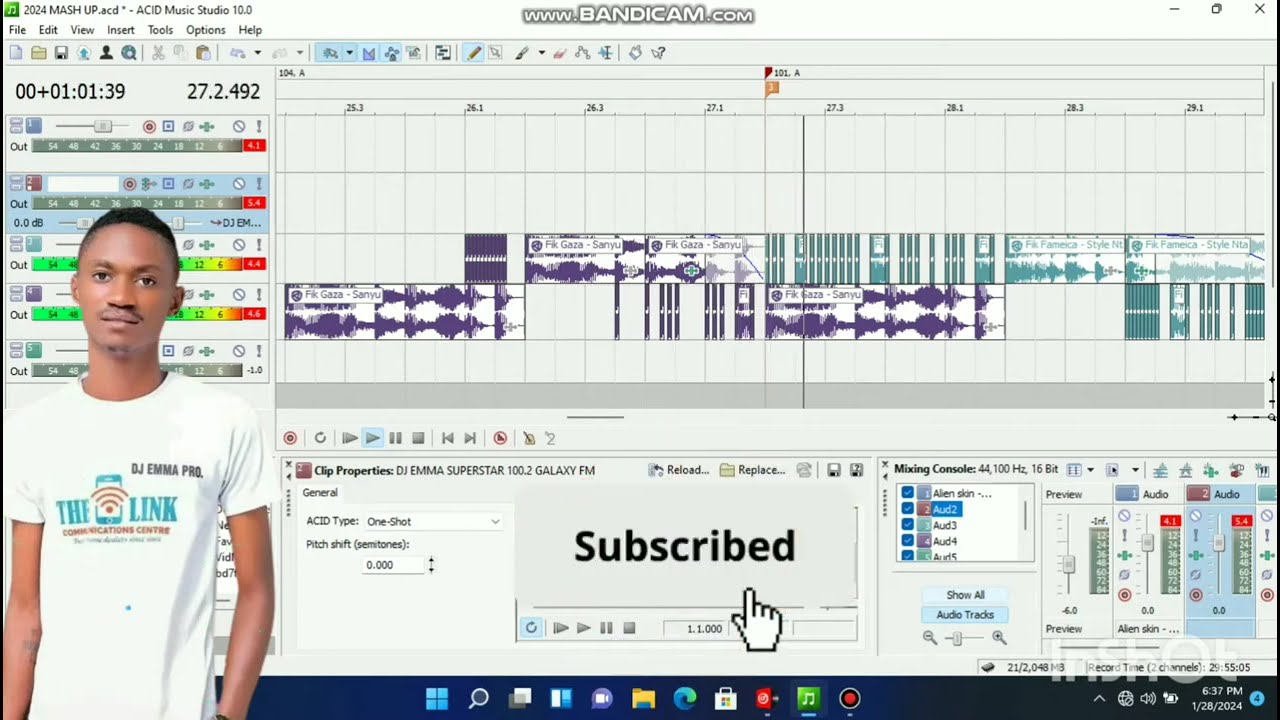
Task: Click Zoom in magnifier in Mixing Console
Action: pyautogui.click(x=998, y=637)
